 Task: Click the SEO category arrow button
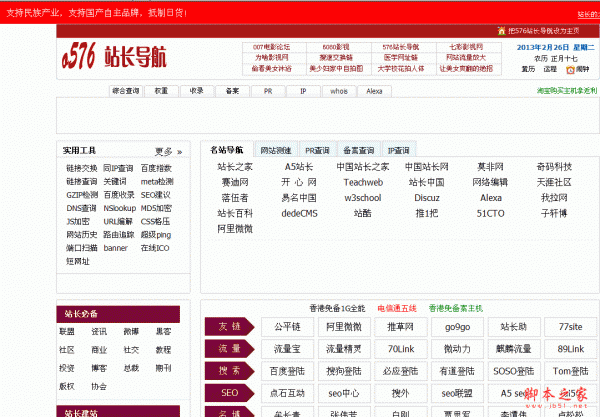point(229,393)
